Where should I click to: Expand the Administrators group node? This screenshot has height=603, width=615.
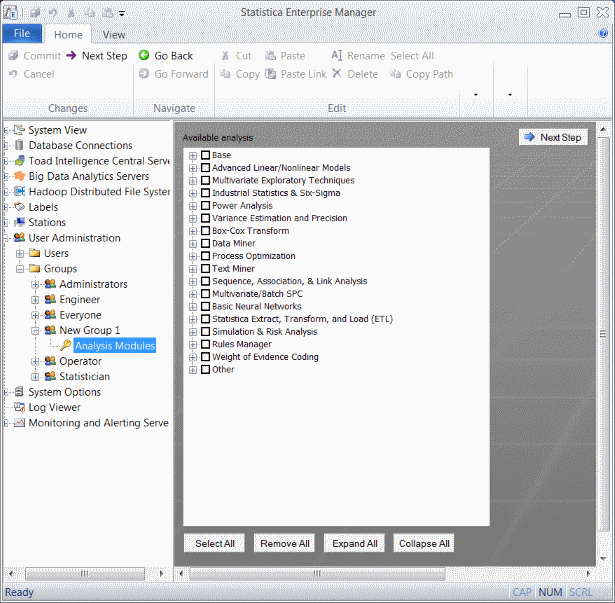(x=35, y=284)
